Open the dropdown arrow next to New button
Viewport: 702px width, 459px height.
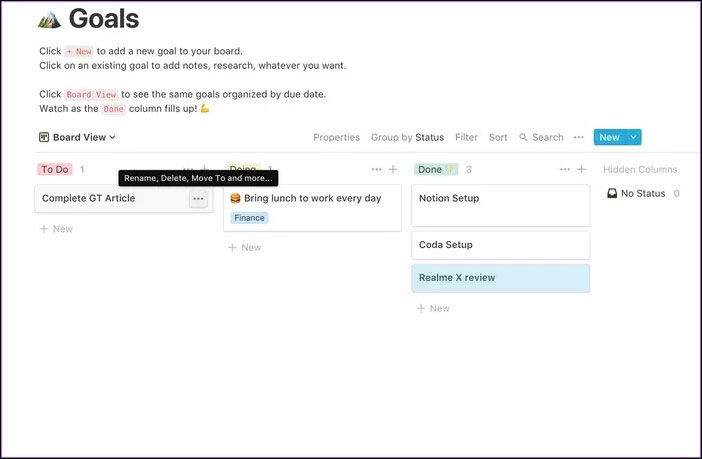click(x=634, y=138)
